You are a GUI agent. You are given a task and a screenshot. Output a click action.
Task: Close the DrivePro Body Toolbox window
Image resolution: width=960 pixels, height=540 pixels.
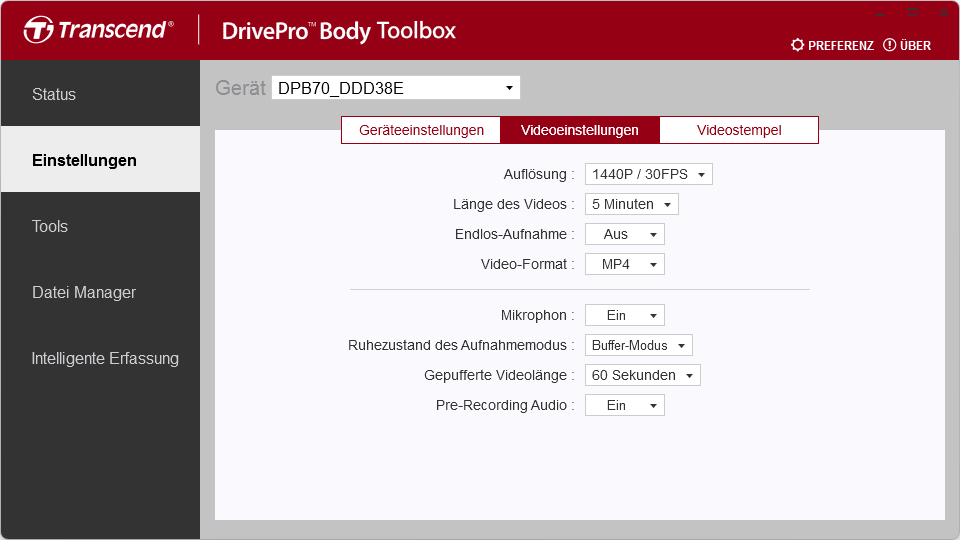point(944,13)
